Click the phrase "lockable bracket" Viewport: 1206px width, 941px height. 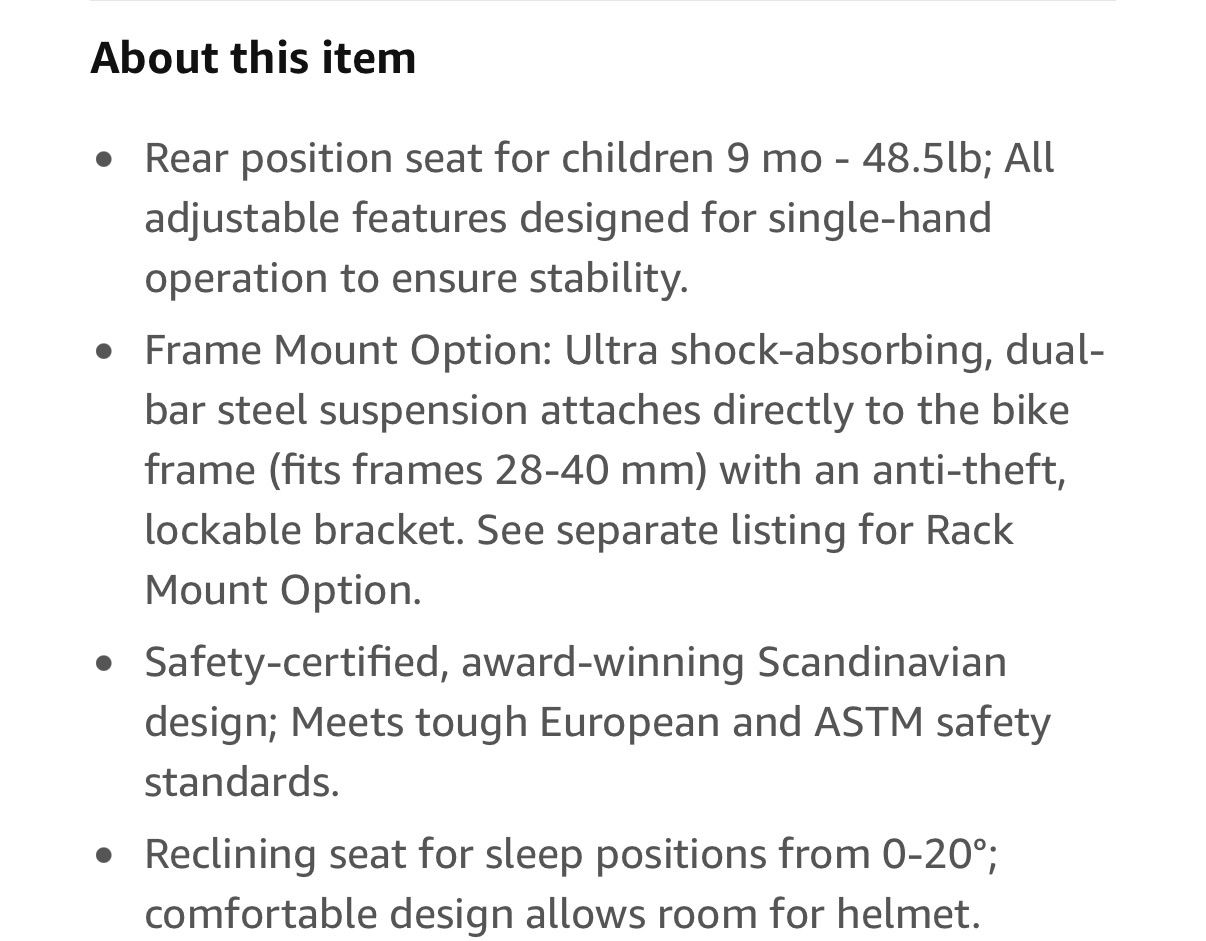[x=300, y=531]
